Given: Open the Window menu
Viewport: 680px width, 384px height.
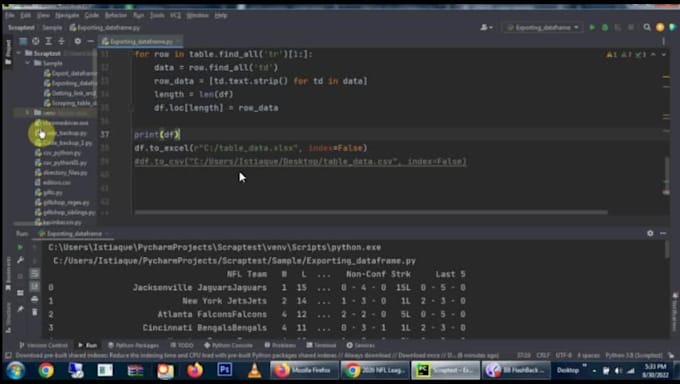Looking at the screenshot, I should [x=197, y=15].
